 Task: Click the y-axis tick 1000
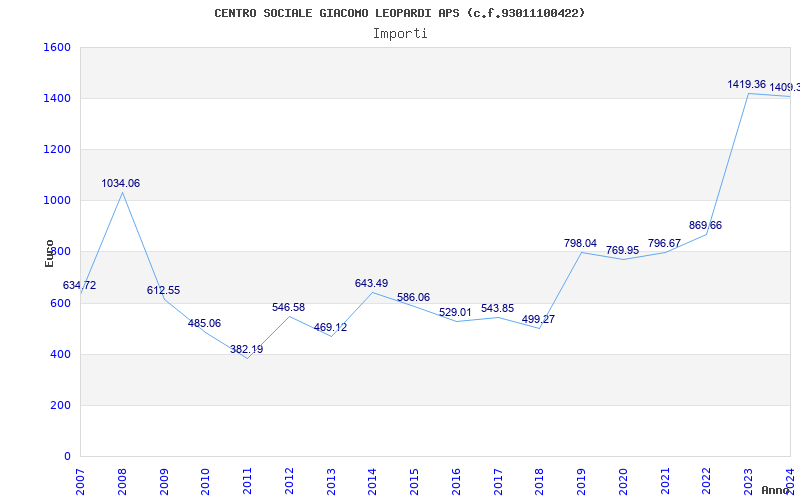57,201
